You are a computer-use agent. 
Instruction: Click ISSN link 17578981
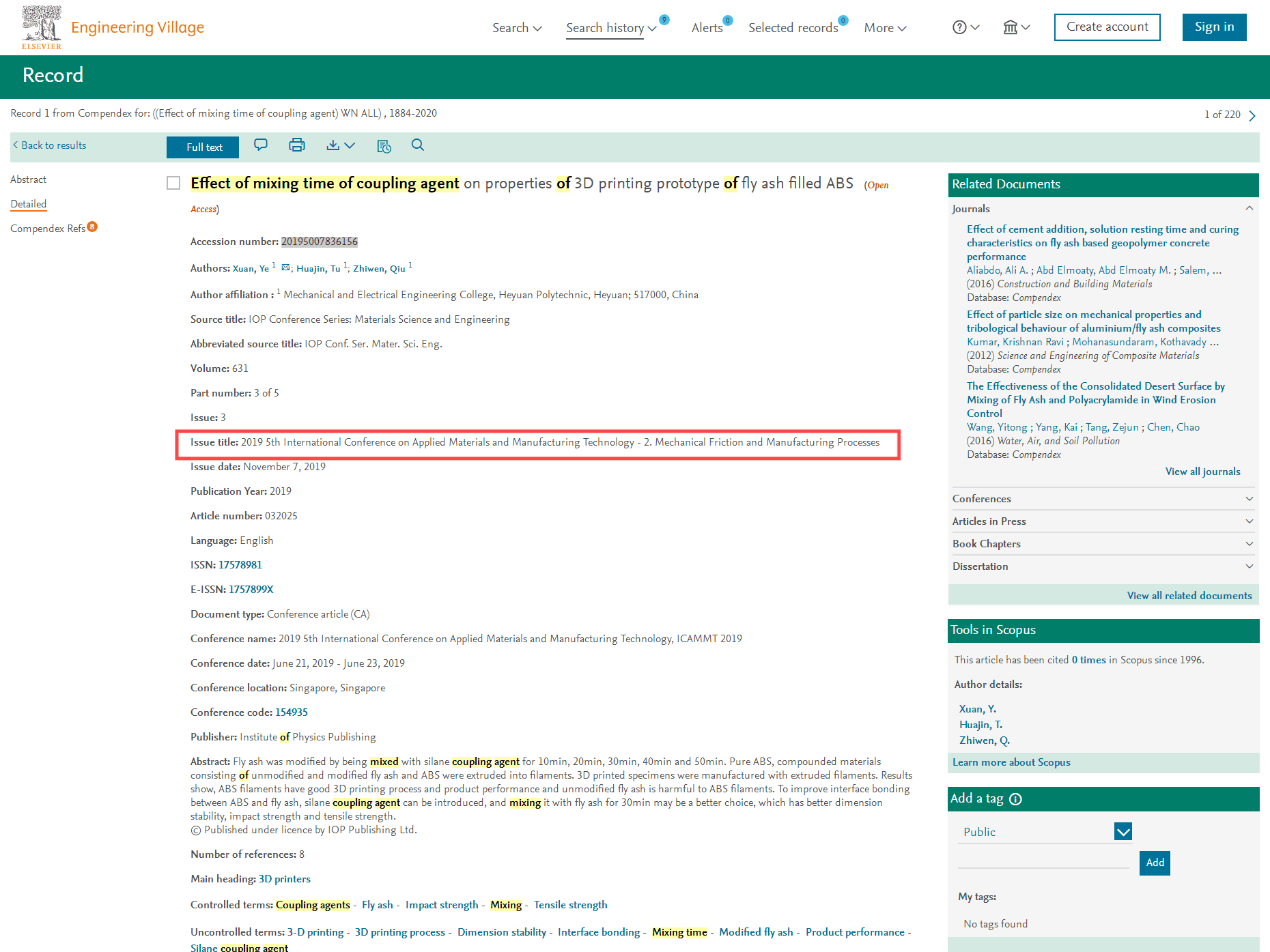pos(240,565)
